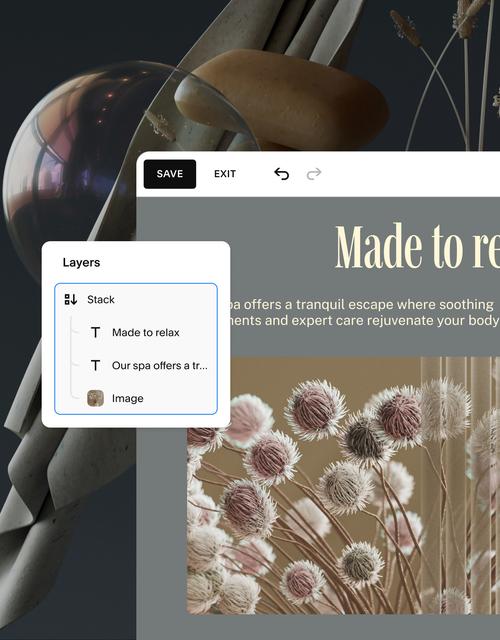Click the Layers panel title
Image resolution: width=500 pixels, height=640 pixels.
point(81,262)
